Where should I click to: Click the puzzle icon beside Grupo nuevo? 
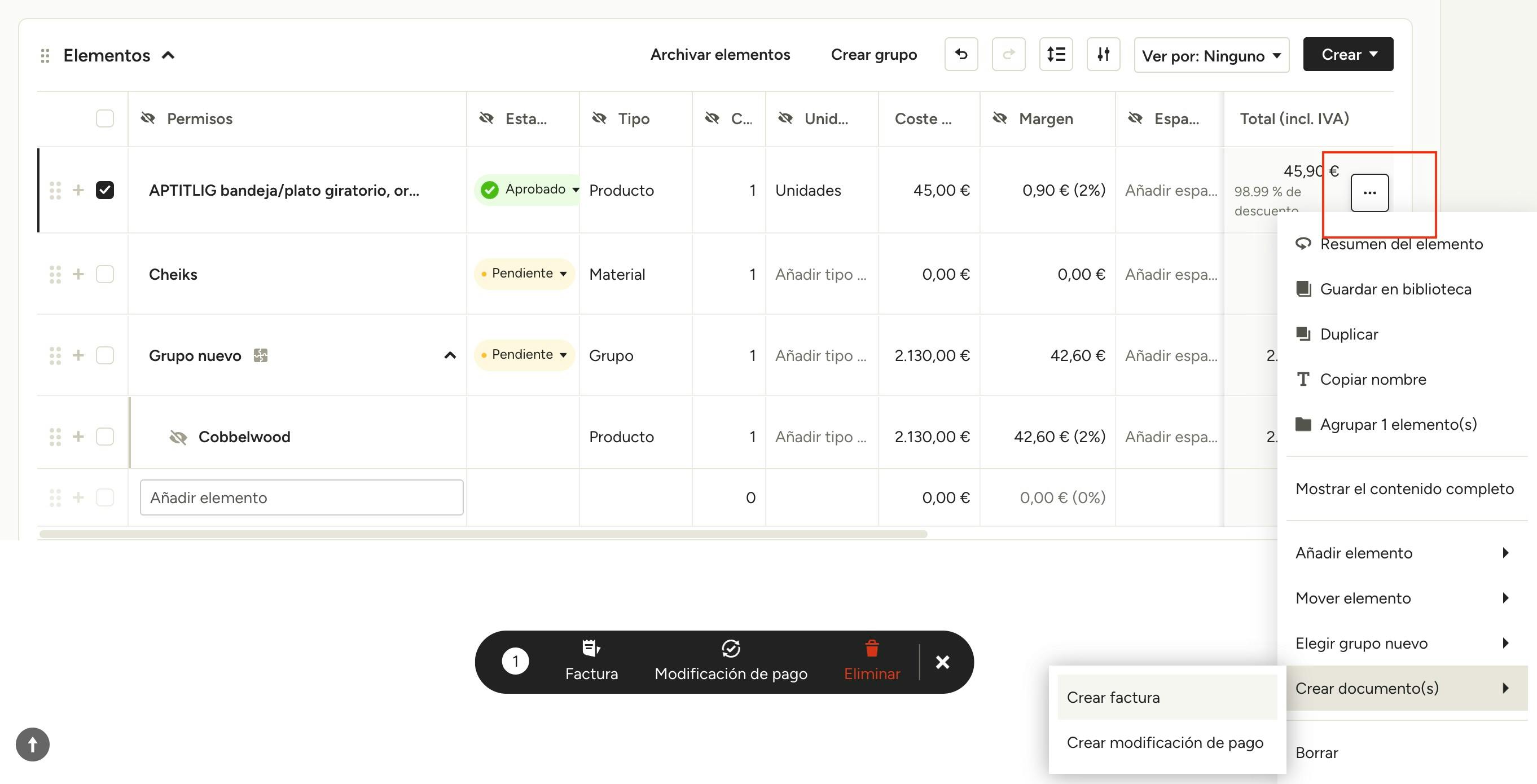click(261, 355)
